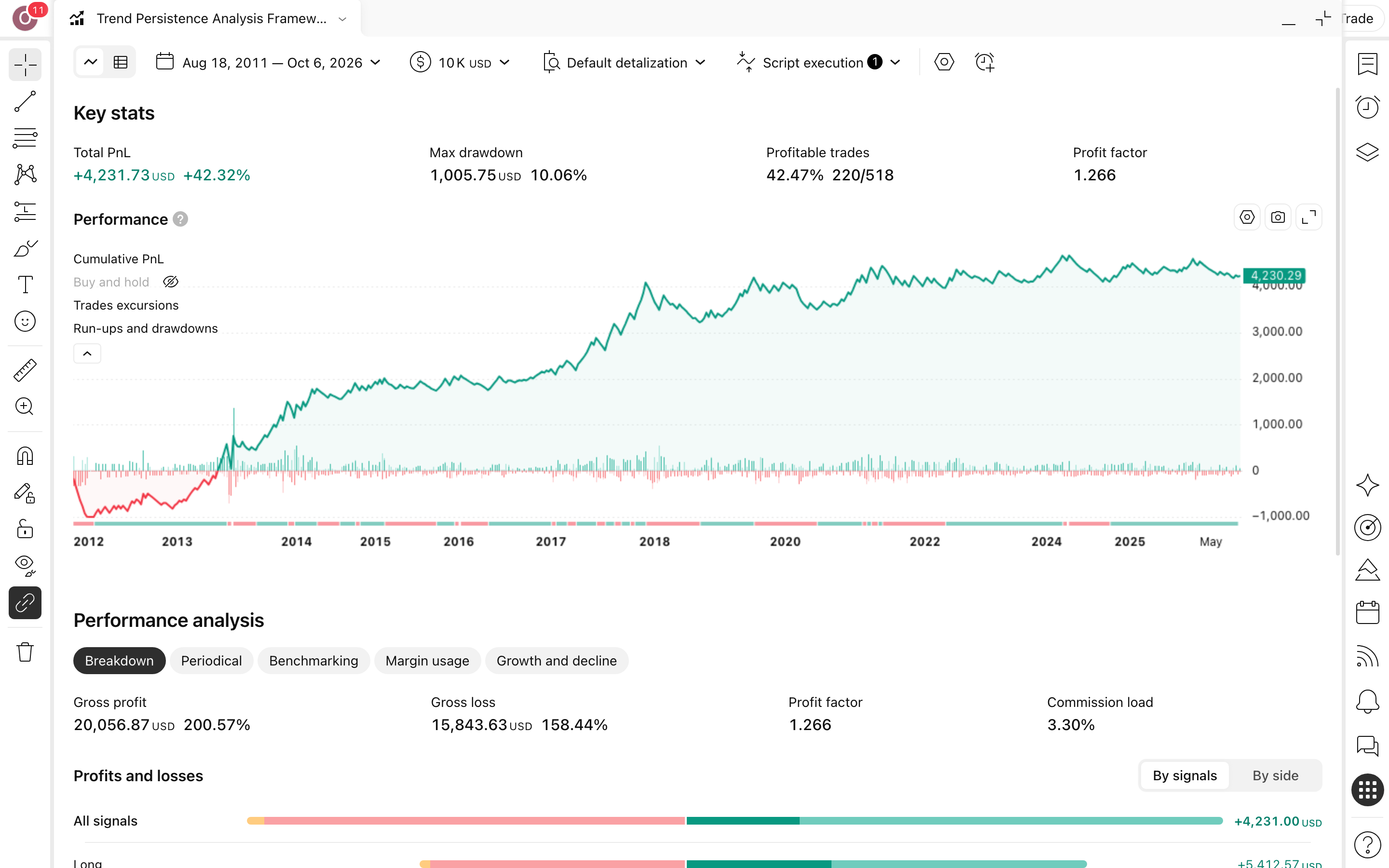This screenshot has height=868, width=1389.
Task: Select the Breakdown tab
Action: click(119, 661)
